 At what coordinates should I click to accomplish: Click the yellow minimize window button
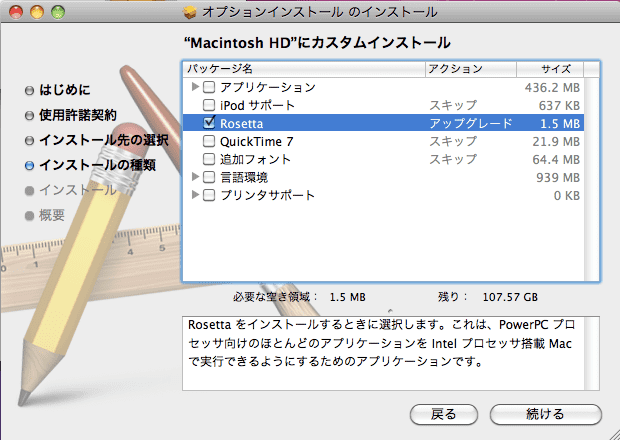37,12
